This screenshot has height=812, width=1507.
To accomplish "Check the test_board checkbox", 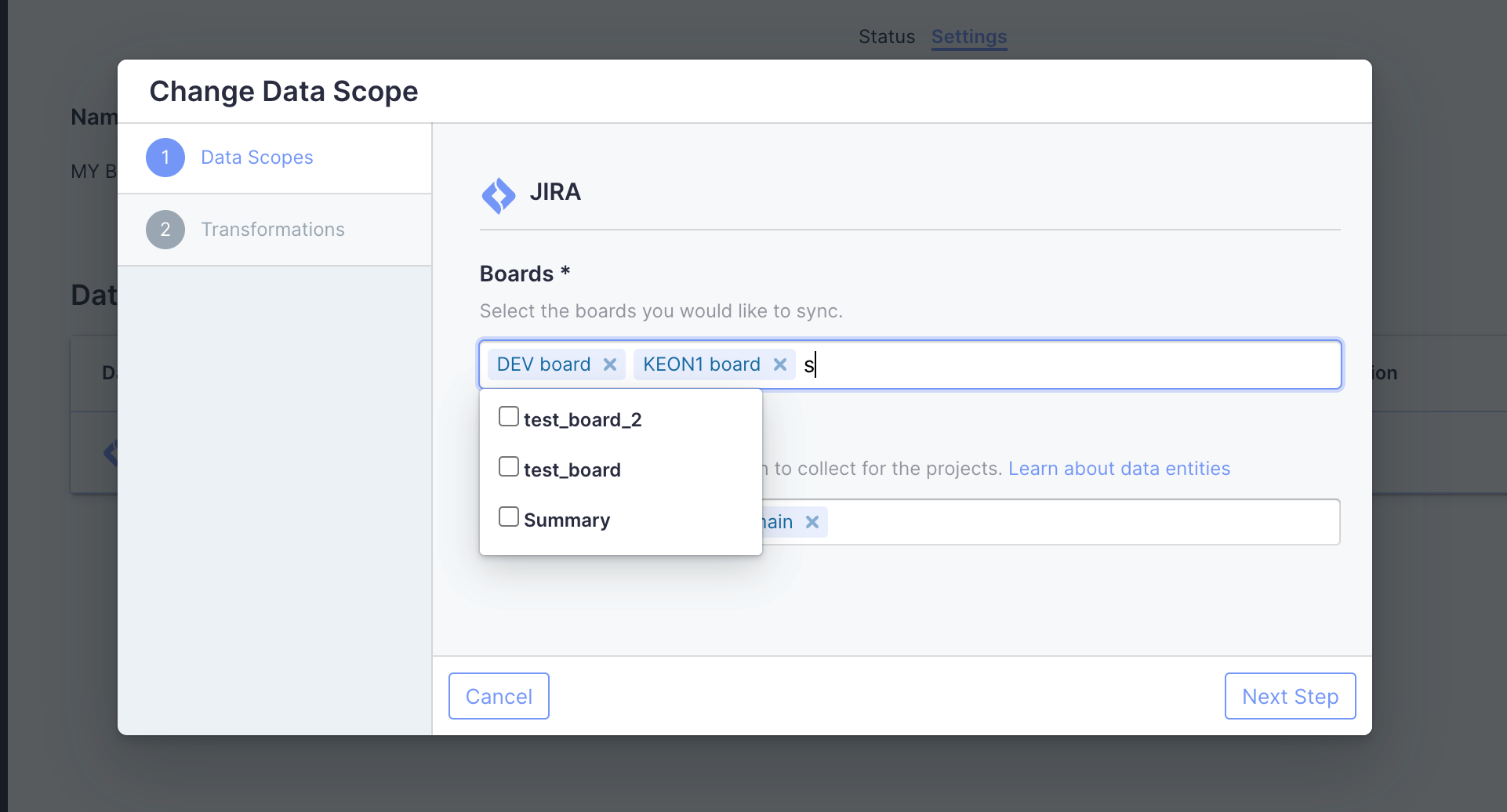I will (509, 466).
